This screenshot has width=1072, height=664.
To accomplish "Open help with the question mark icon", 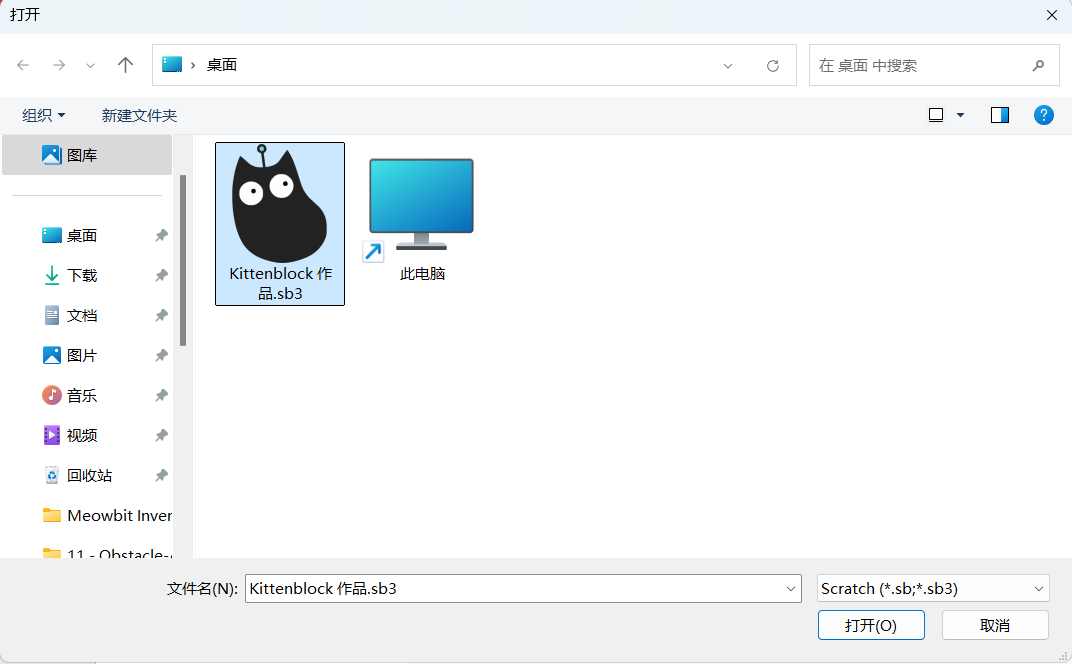I will coord(1043,115).
